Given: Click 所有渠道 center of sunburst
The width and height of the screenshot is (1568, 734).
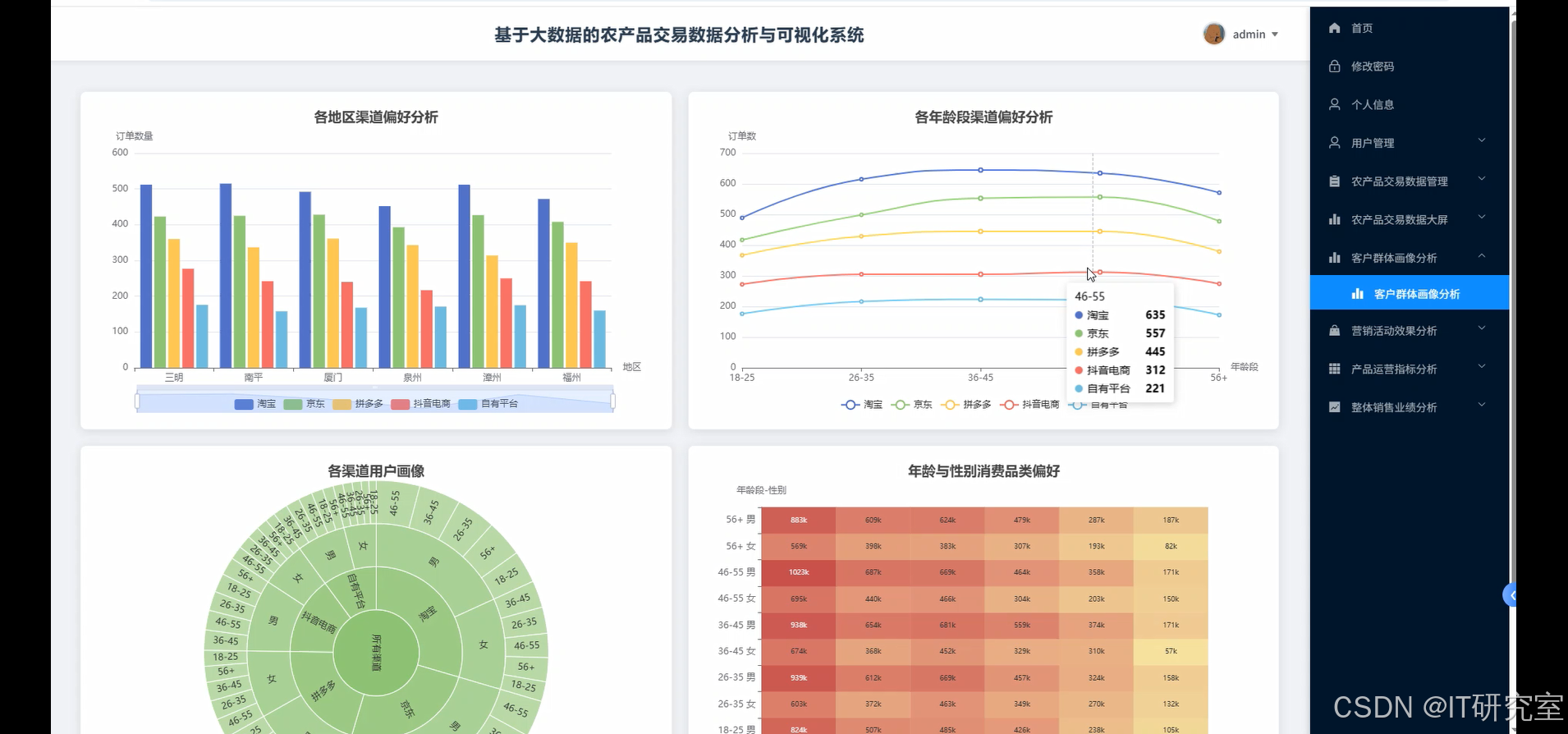Looking at the screenshot, I should 376,653.
